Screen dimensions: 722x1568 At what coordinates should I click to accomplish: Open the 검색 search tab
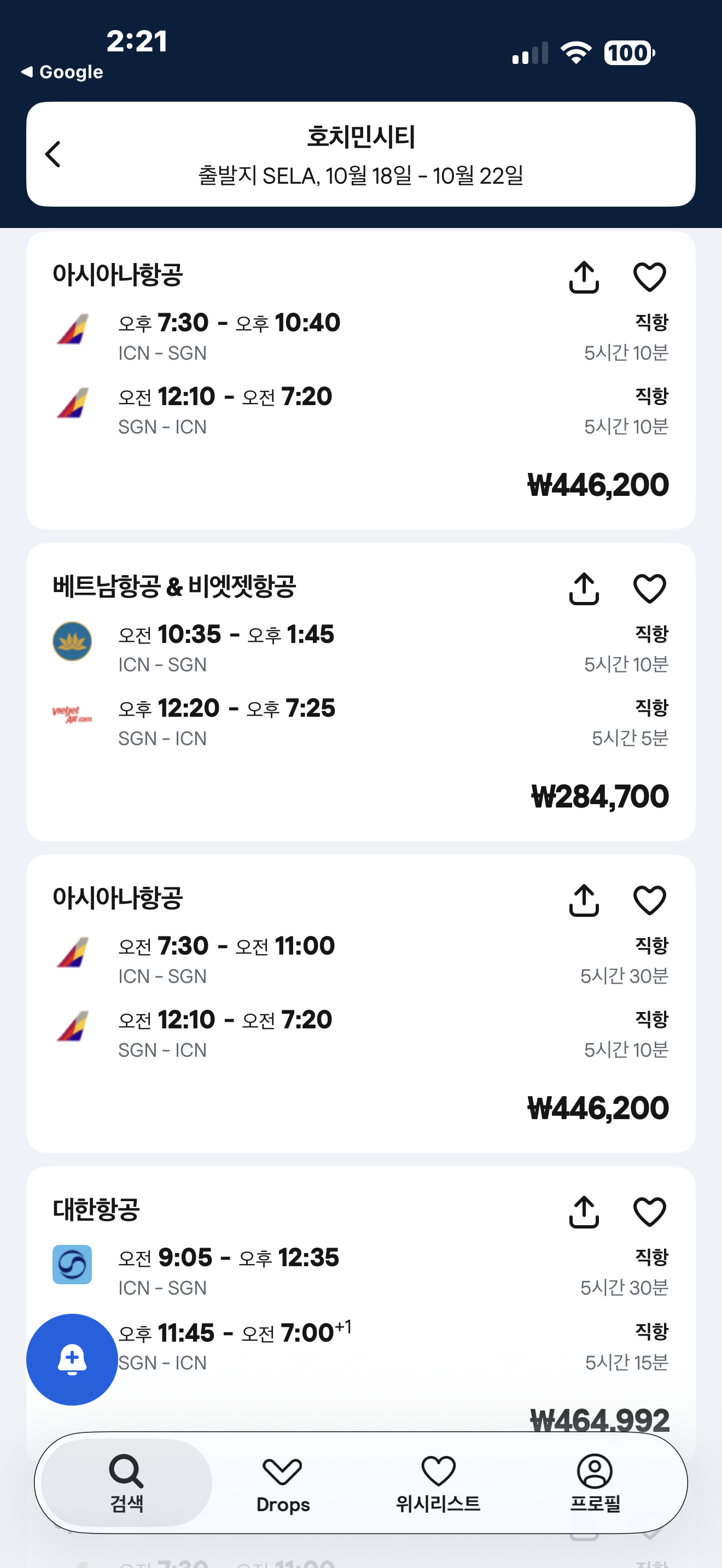(127, 1483)
